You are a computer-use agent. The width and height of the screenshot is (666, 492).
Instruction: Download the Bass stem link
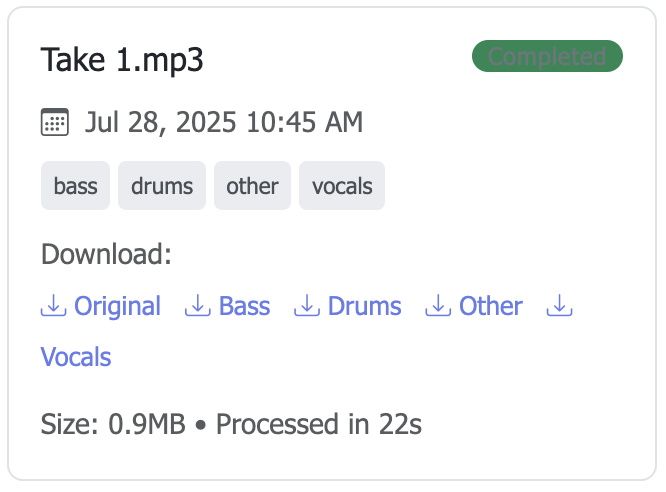tap(244, 306)
